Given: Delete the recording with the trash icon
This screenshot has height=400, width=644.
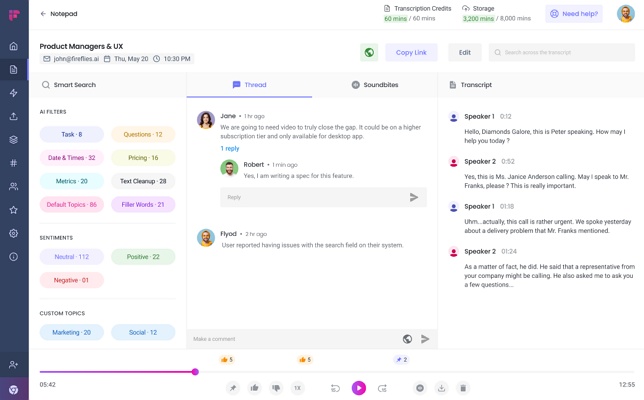Looking at the screenshot, I should click(x=463, y=388).
